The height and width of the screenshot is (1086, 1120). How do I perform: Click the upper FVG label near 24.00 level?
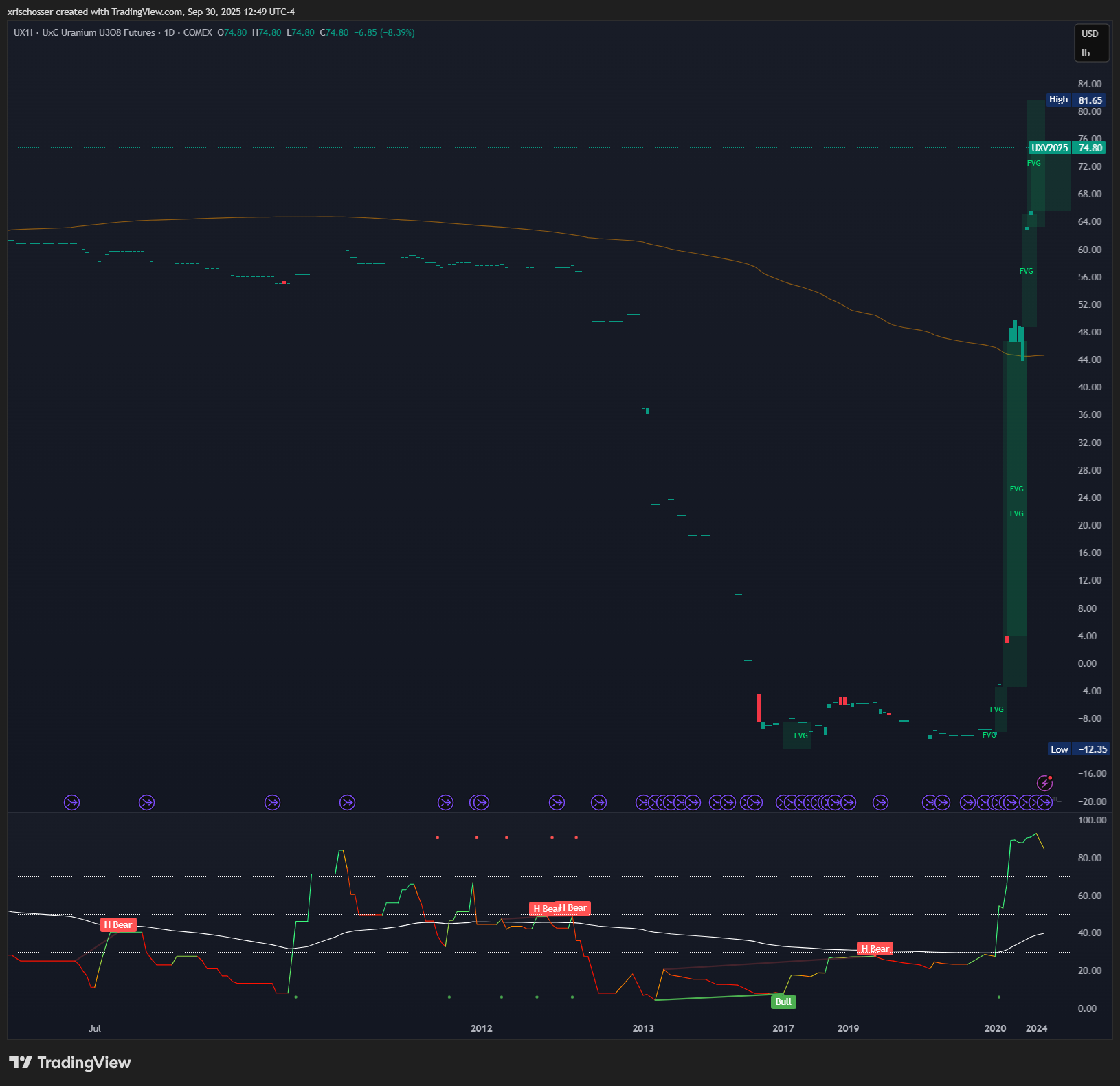pos(1017,489)
